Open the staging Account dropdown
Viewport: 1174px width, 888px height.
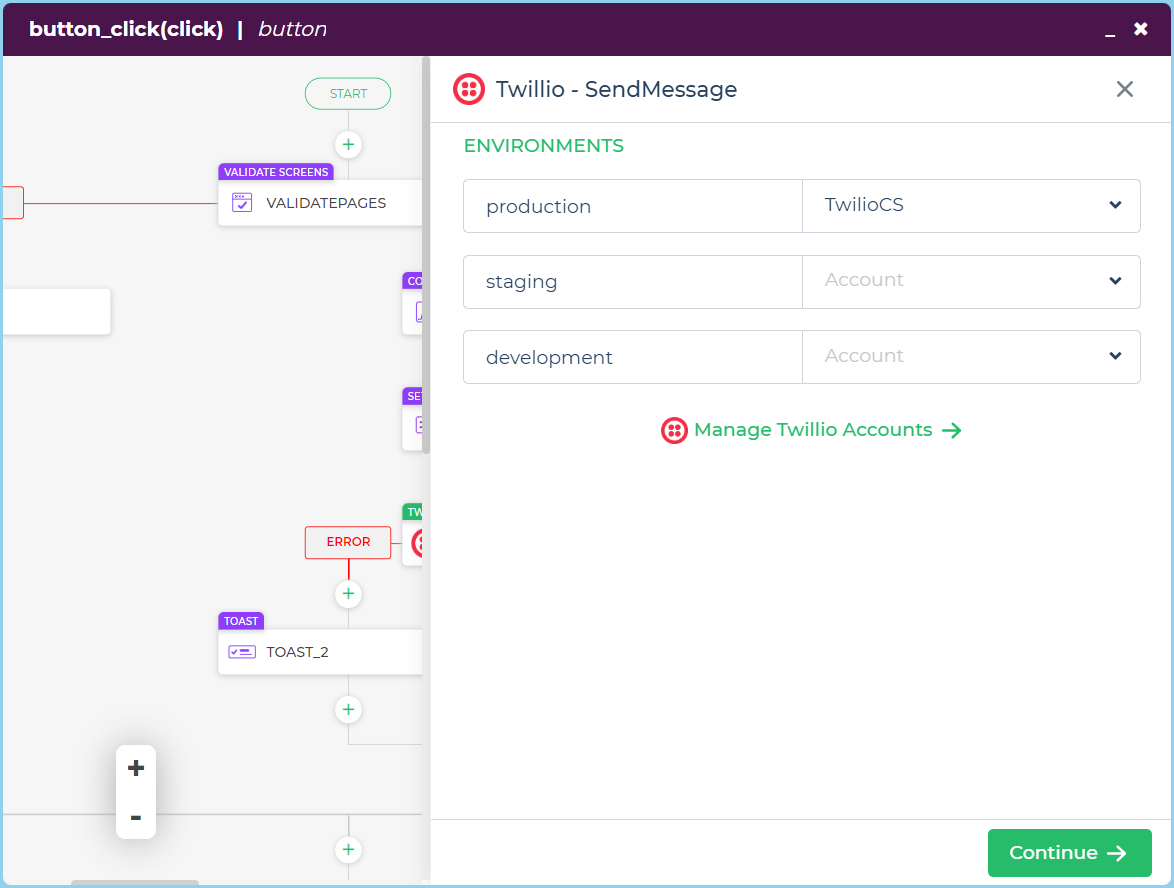pyautogui.click(x=971, y=281)
